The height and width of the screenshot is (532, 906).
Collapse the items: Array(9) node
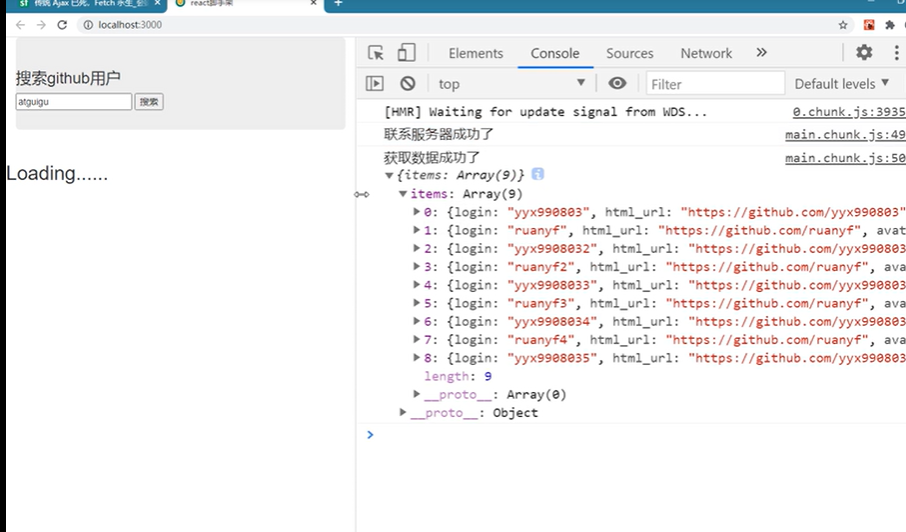pos(403,194)
